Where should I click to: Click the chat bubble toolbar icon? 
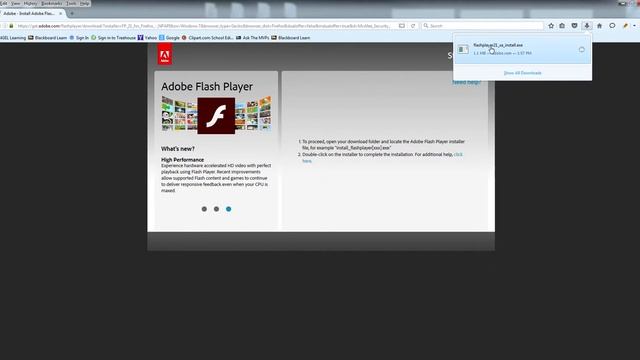tap(612, 26)
